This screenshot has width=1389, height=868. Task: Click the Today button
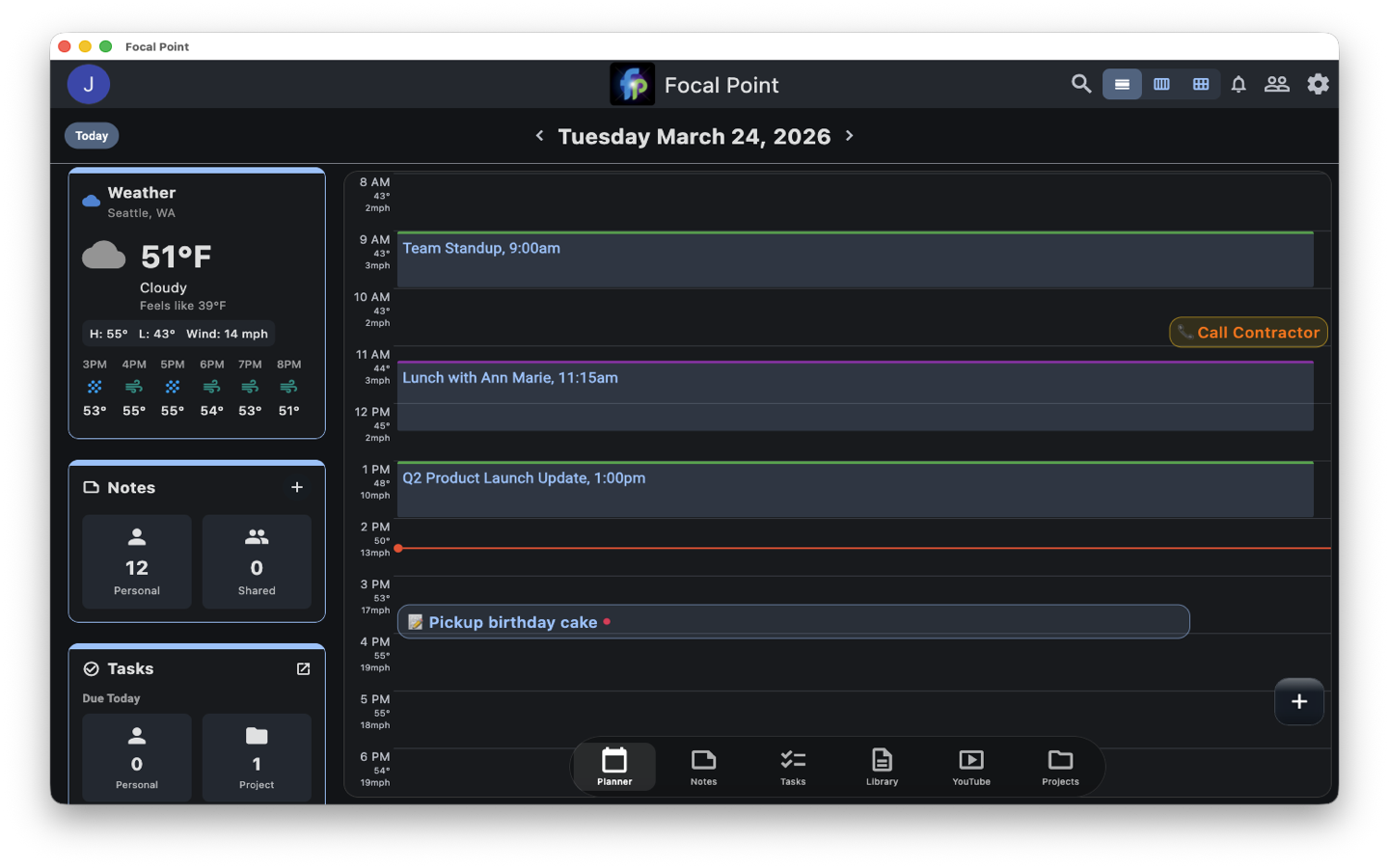pyautogui.click(x=92, y=136)
